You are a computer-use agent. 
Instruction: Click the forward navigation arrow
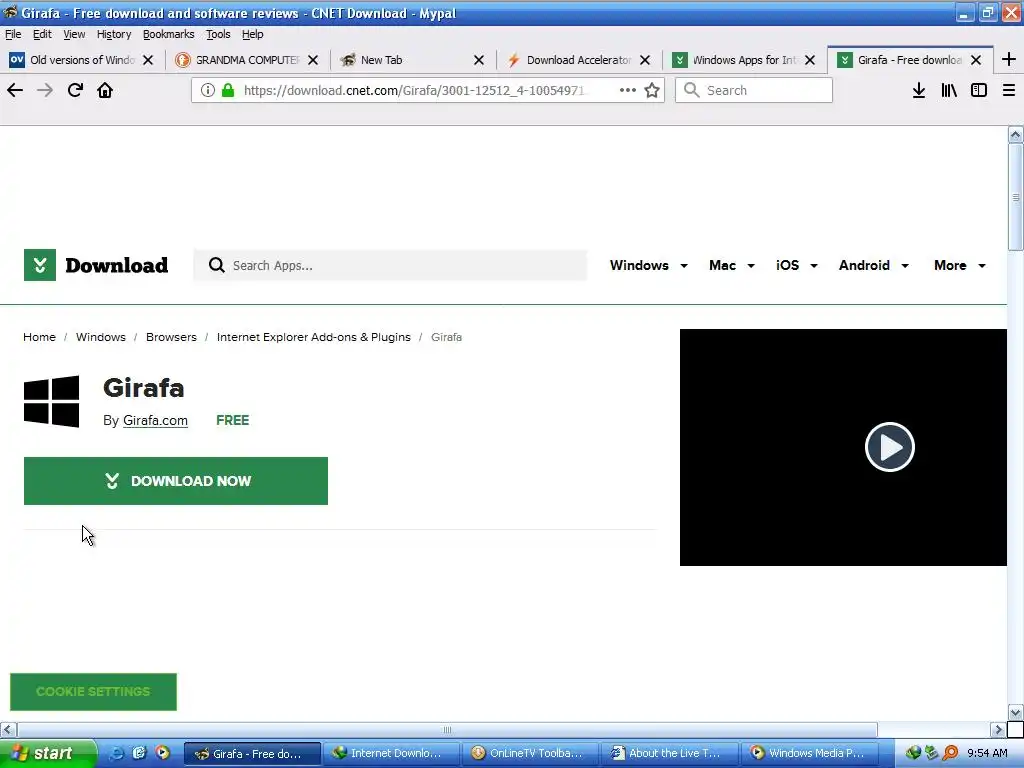pos(45,90)
